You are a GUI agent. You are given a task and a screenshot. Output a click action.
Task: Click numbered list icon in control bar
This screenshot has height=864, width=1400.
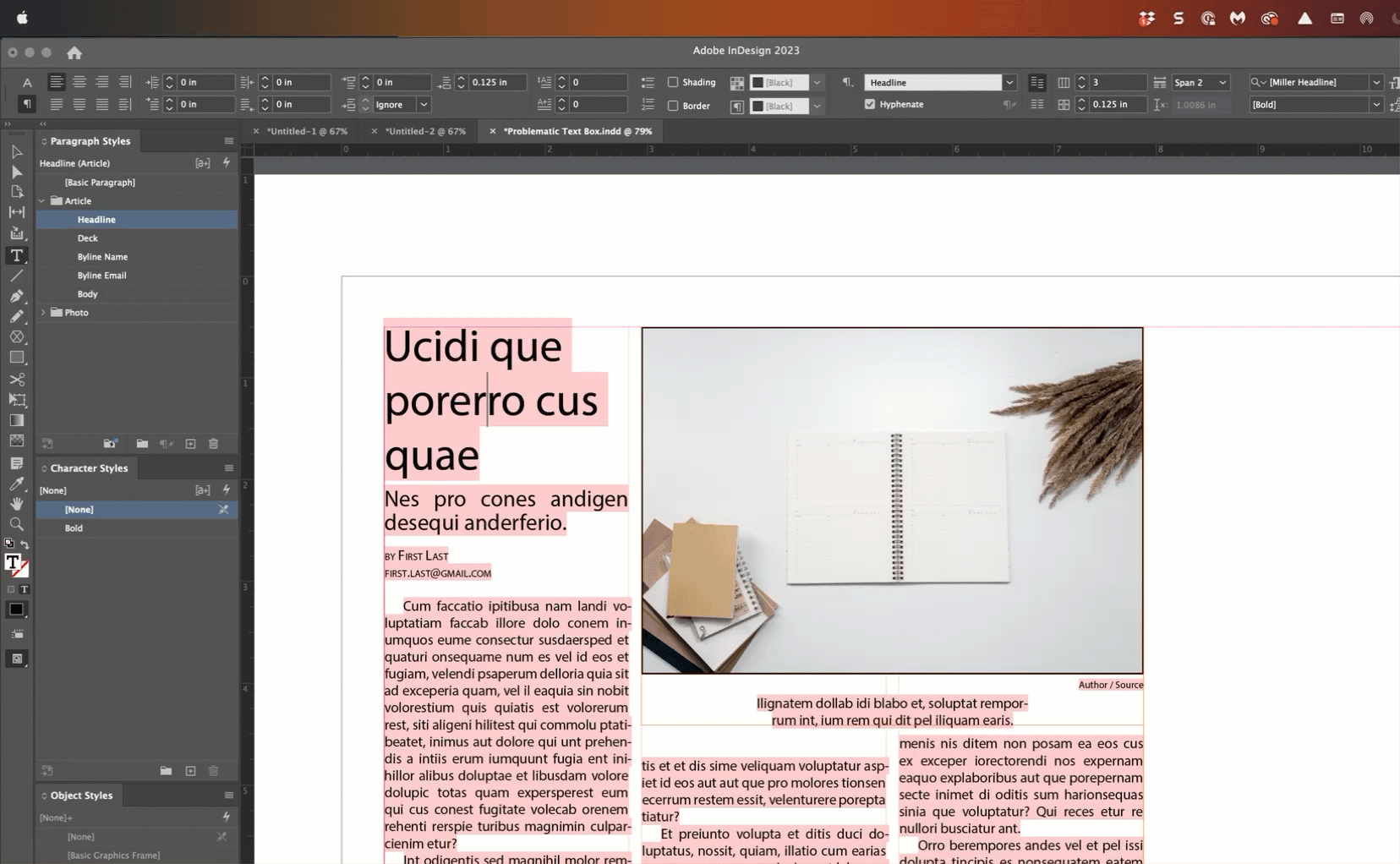point(648,105)
